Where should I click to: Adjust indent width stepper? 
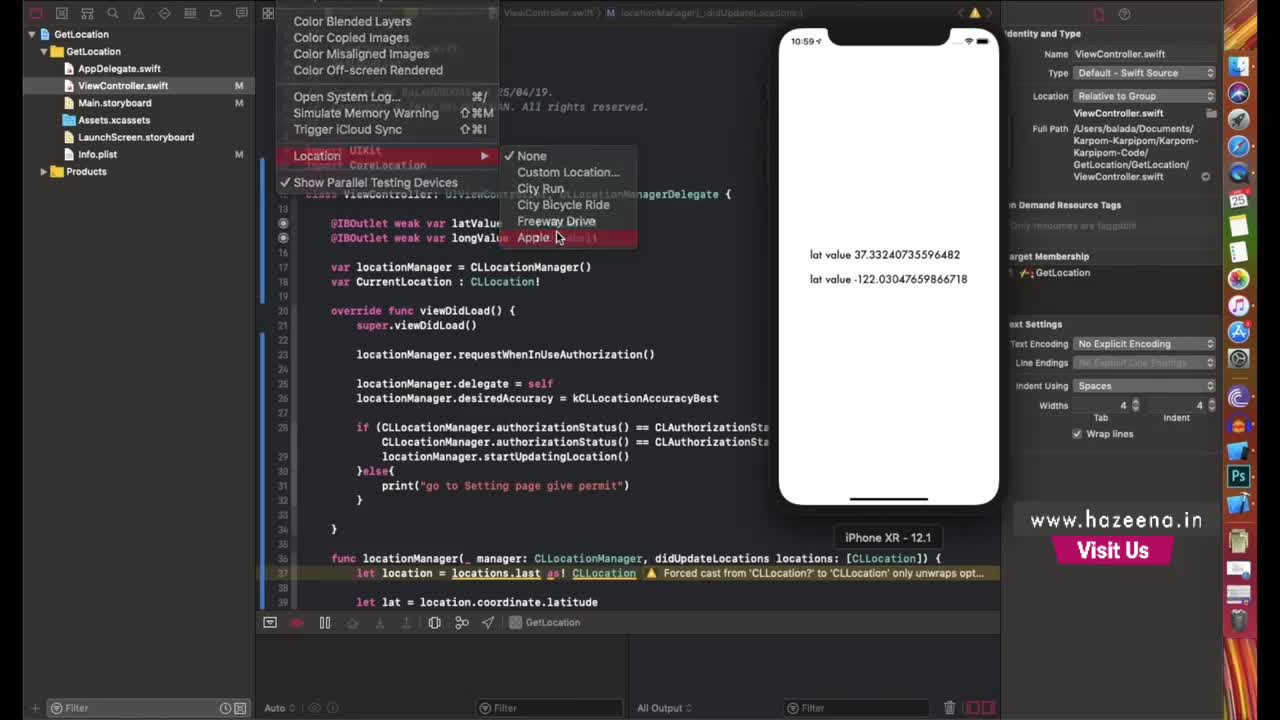point(1213,406)
